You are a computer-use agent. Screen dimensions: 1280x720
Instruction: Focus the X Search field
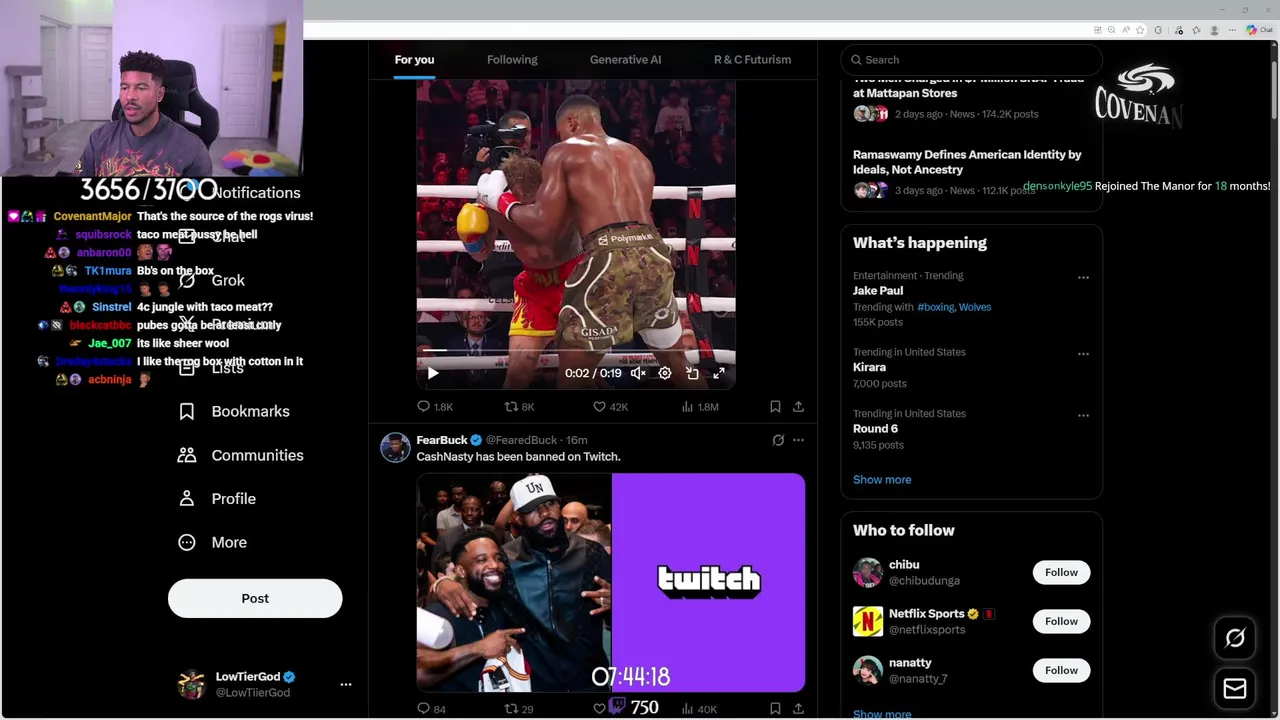(970, 60)
